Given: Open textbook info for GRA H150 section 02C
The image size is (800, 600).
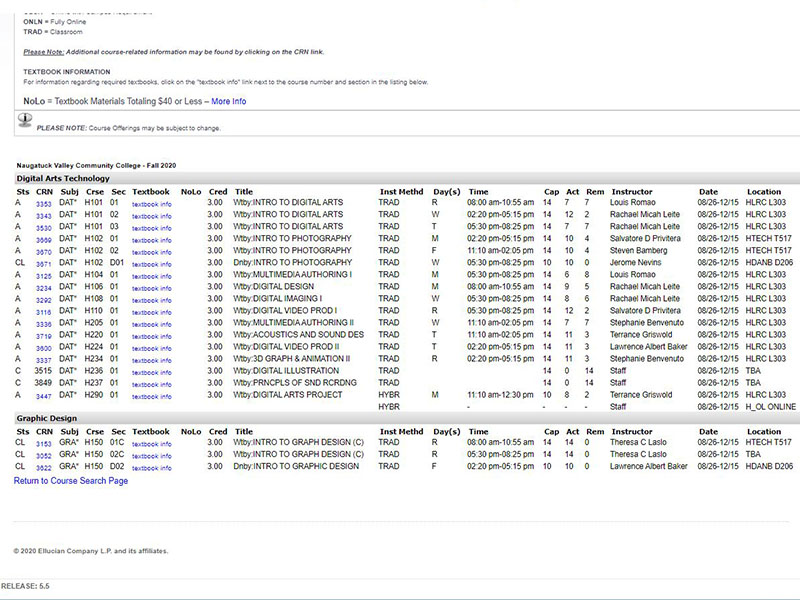Looking at the screenshot, I should point(152,456).
